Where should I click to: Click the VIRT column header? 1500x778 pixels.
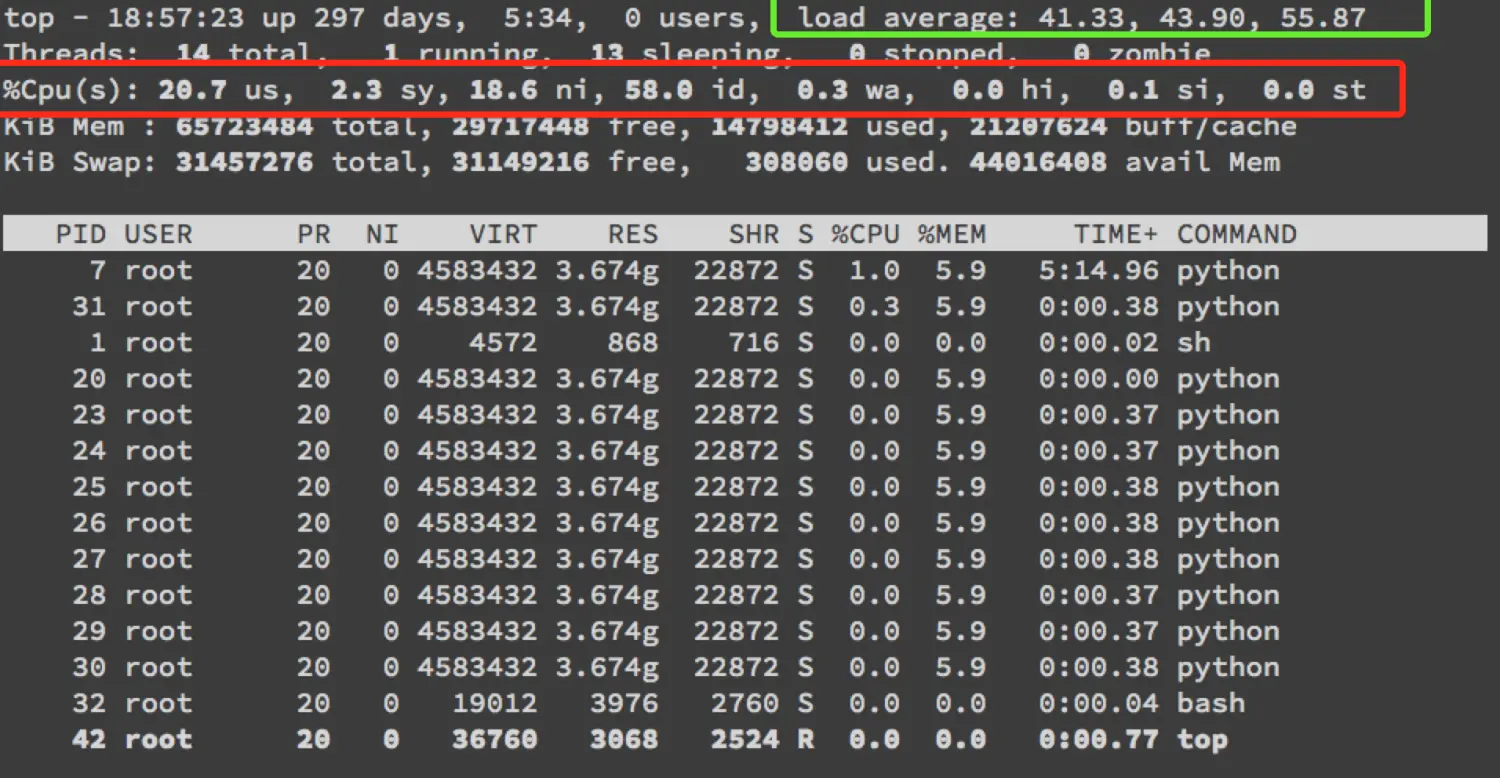click(x=503, y=234)
